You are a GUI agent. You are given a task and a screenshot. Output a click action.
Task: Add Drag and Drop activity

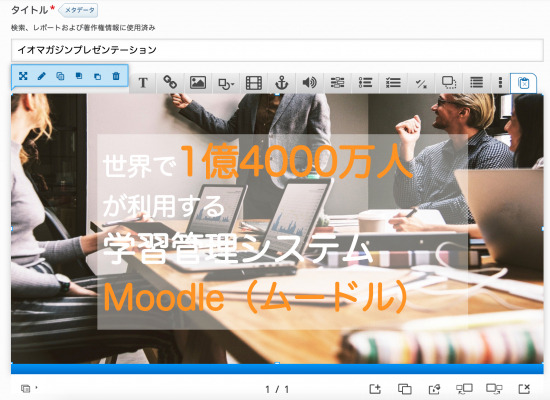point(449,83)
